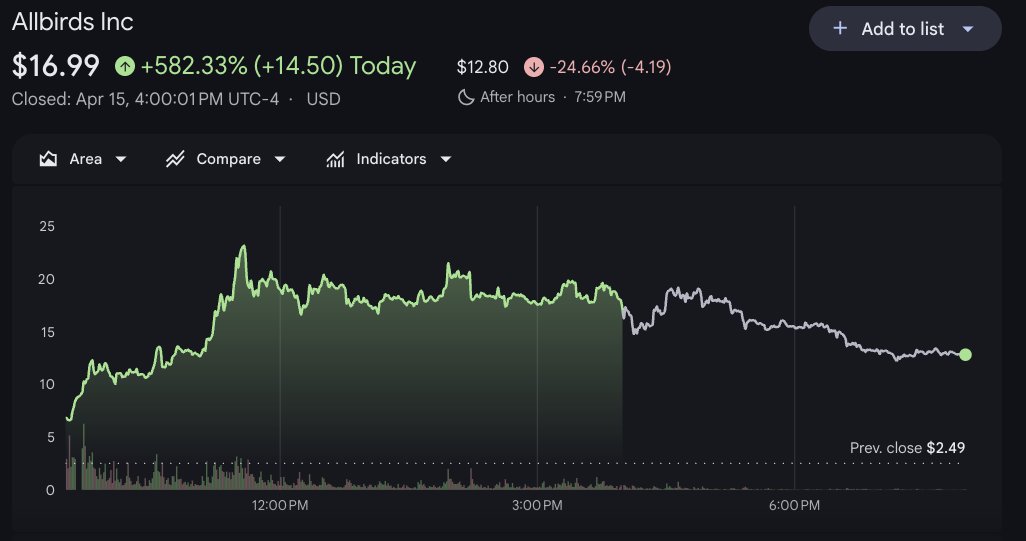Image resolution: width=1026 pixels, height=541 pixels.
Task: Open the Add to list dropdown caret
Action: click(967, 29)
